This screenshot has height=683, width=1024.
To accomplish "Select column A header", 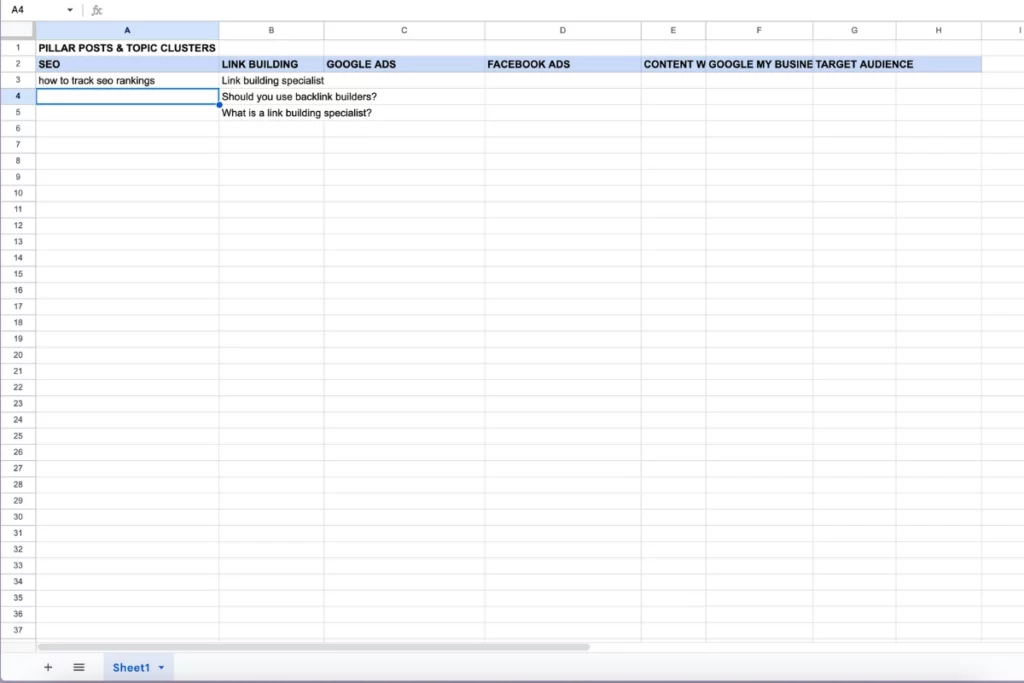I will 127,30.
